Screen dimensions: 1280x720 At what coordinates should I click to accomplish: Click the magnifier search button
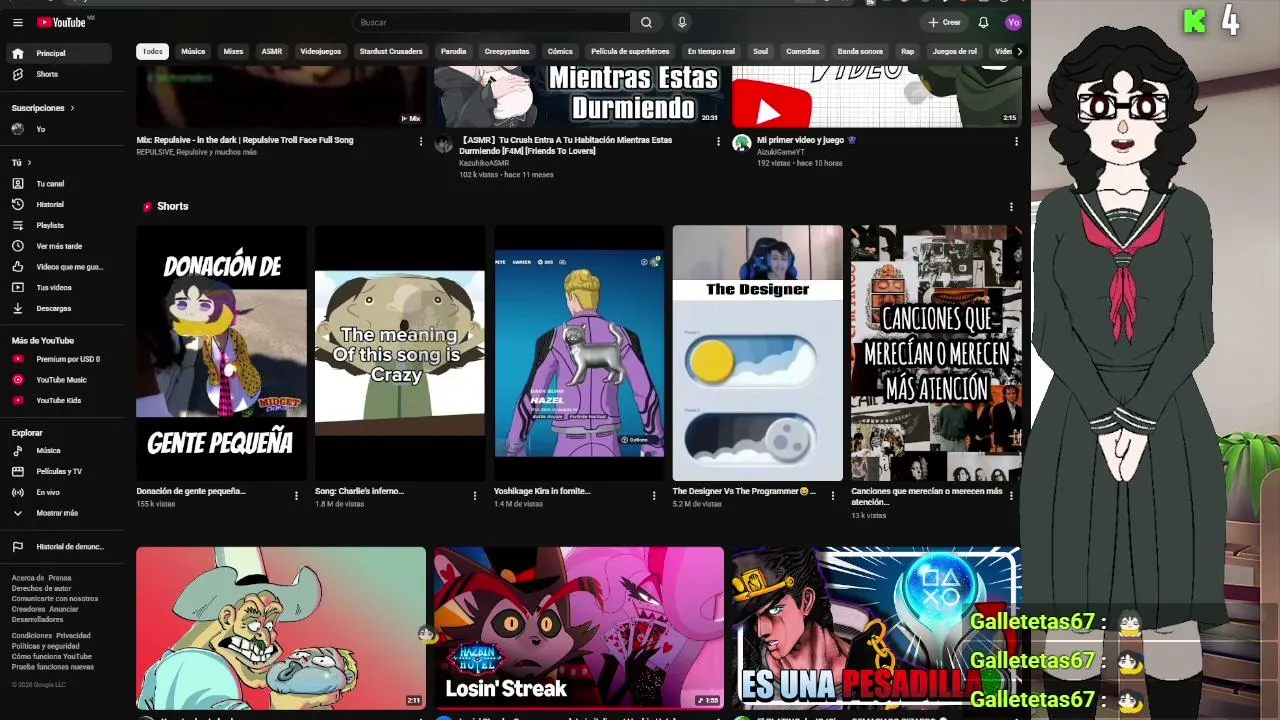click(646, 22)
